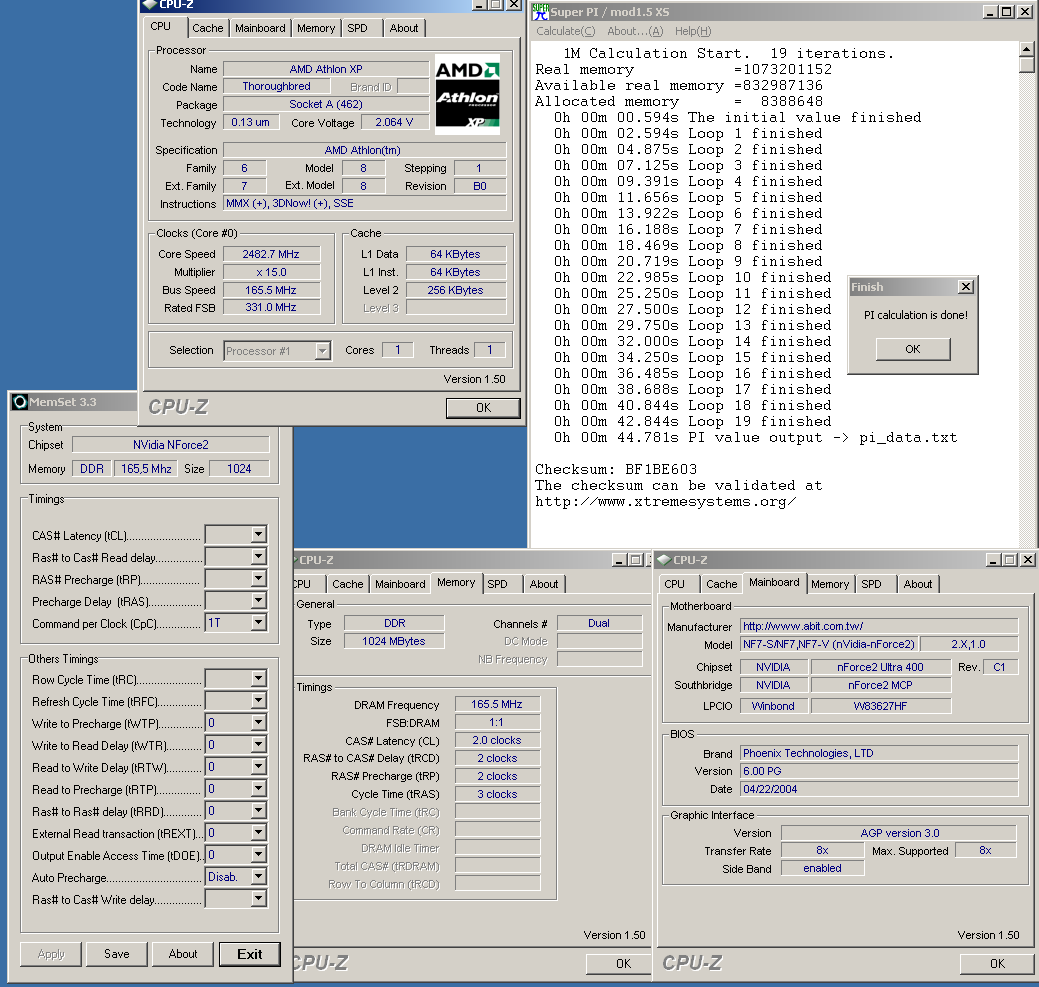
Task: Click the abit.com.tw manufacturer field
Action: pyautogui.click(x=879, y=626)
